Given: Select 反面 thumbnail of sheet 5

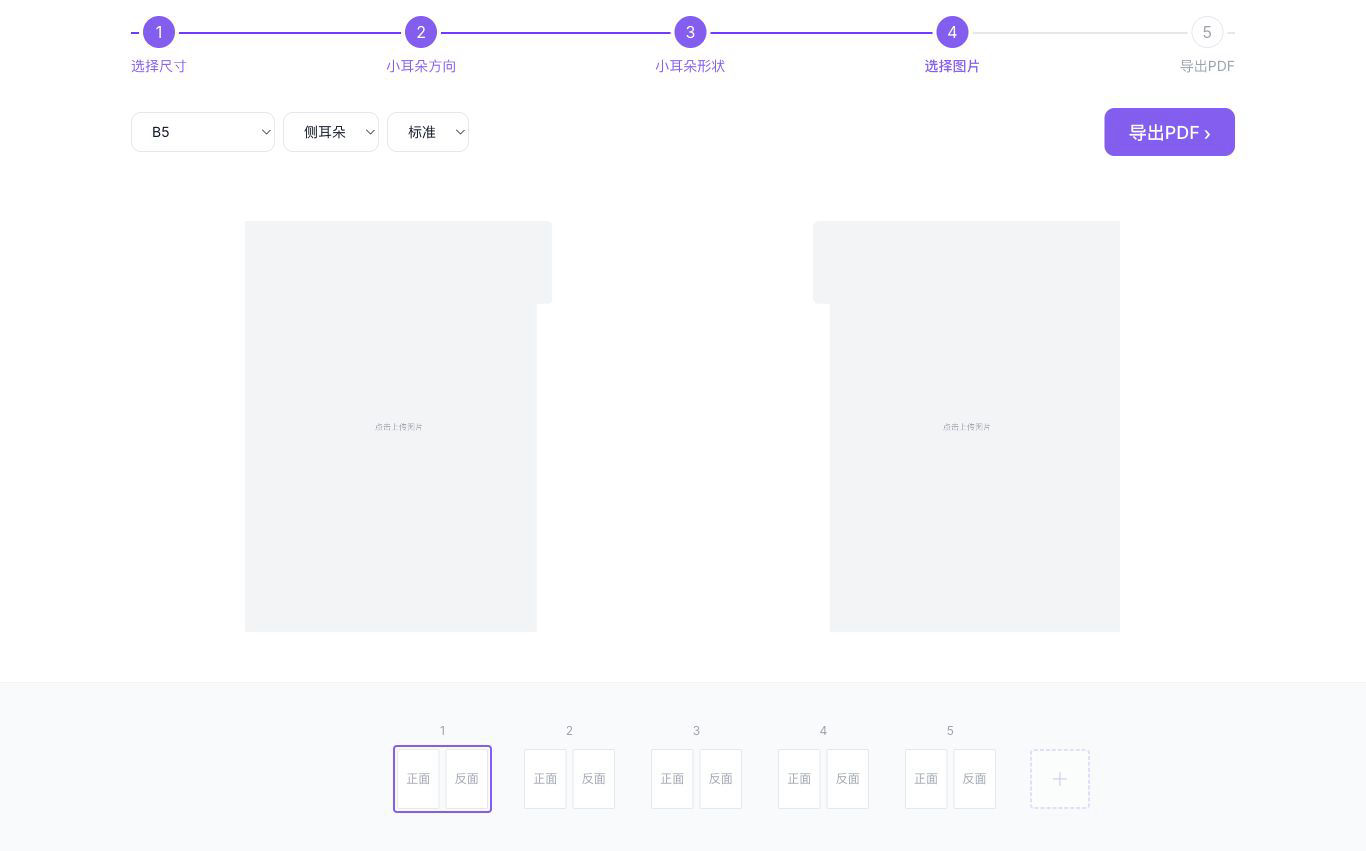Looking at the screenshot, I should click(975, 779).
